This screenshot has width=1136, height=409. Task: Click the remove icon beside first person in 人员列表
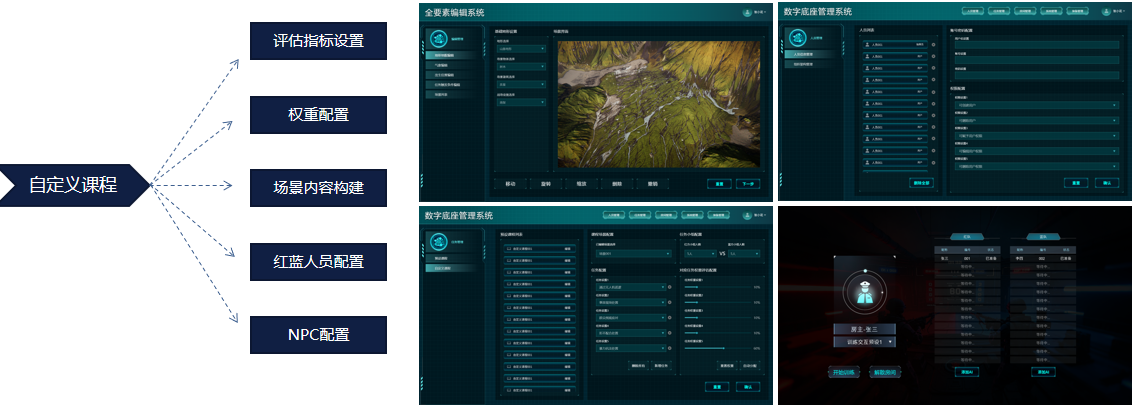pos(934,45)
